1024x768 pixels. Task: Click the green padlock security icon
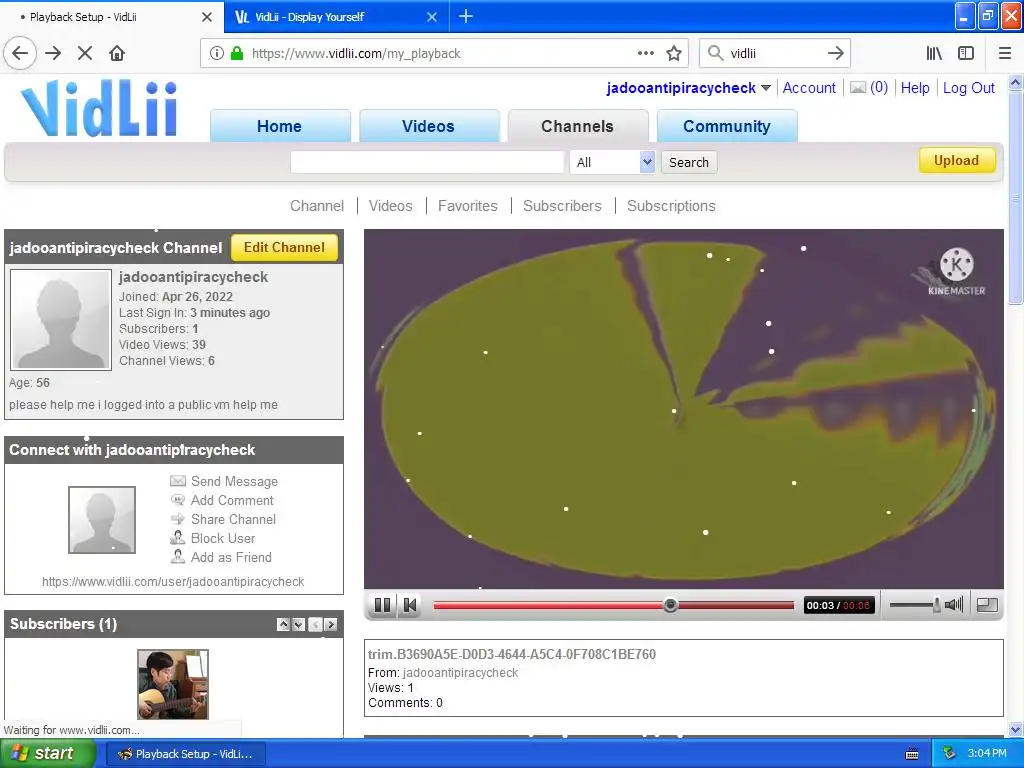click(237, 54)
